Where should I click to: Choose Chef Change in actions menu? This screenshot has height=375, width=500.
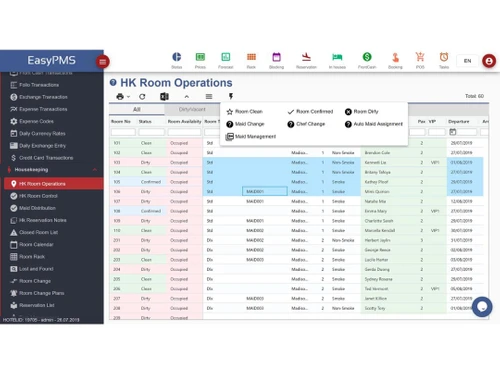(x=306, y=124)
